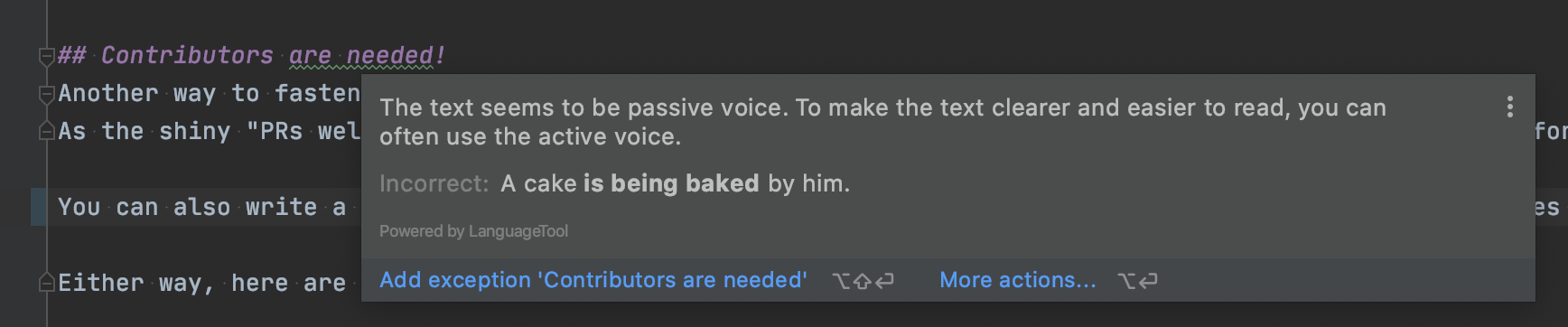Open the three-dot options menu in tooltip

[1509, 107]
